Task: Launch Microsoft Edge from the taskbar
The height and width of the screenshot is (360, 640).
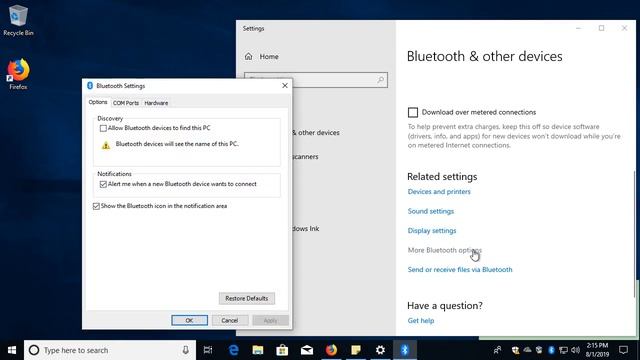Action: 233,350
